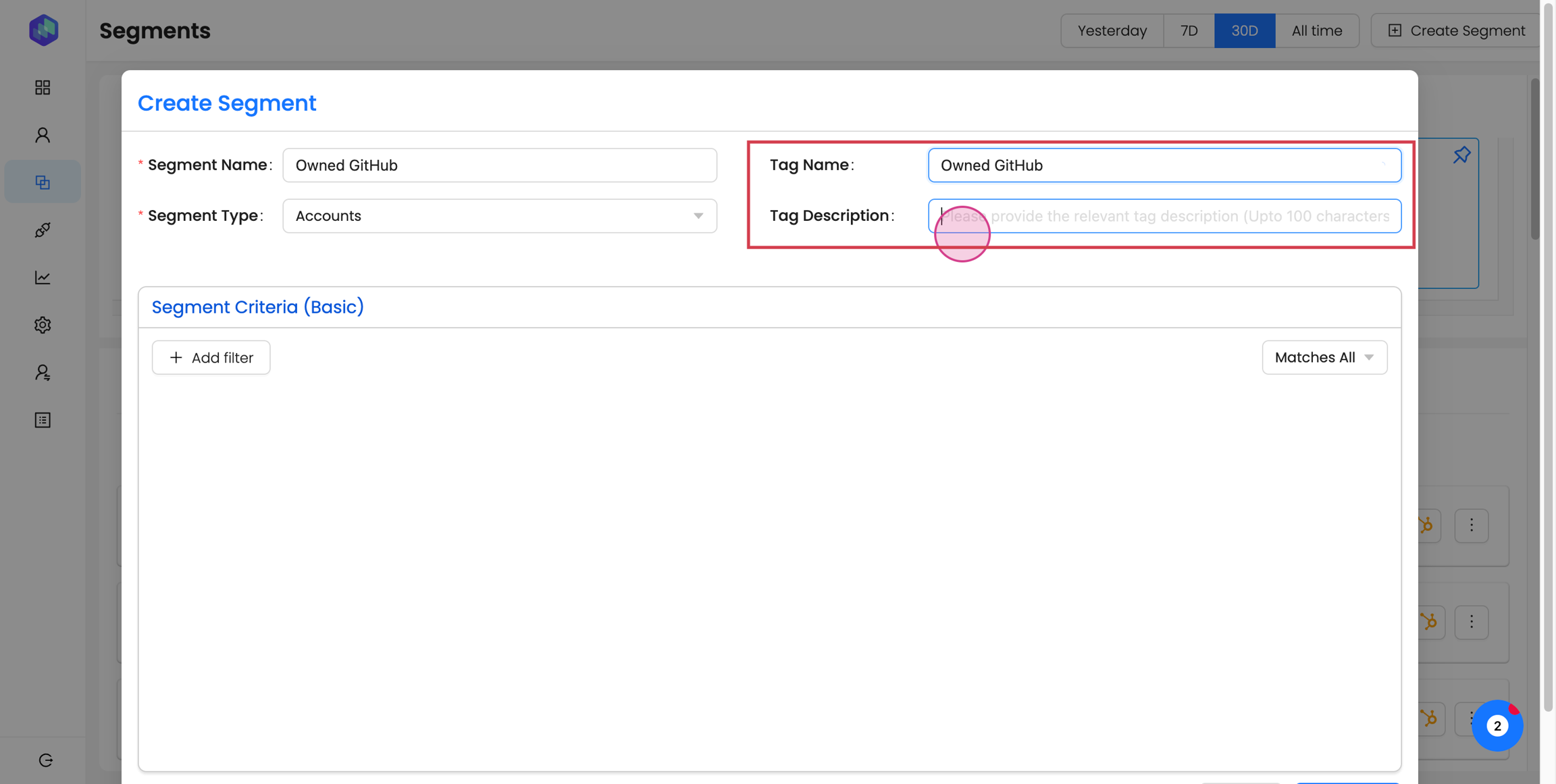Click the logout icon at sidebar bottom
Viewport: 1556px width, 784px height.
pos(45,760)
